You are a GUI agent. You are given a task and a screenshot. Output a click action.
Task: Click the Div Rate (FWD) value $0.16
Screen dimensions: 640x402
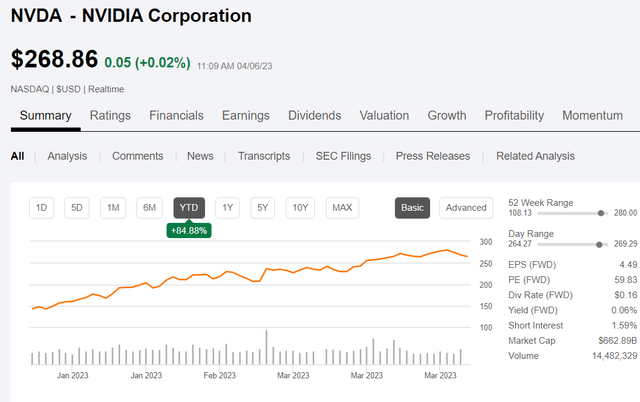[x=626, y=295]
